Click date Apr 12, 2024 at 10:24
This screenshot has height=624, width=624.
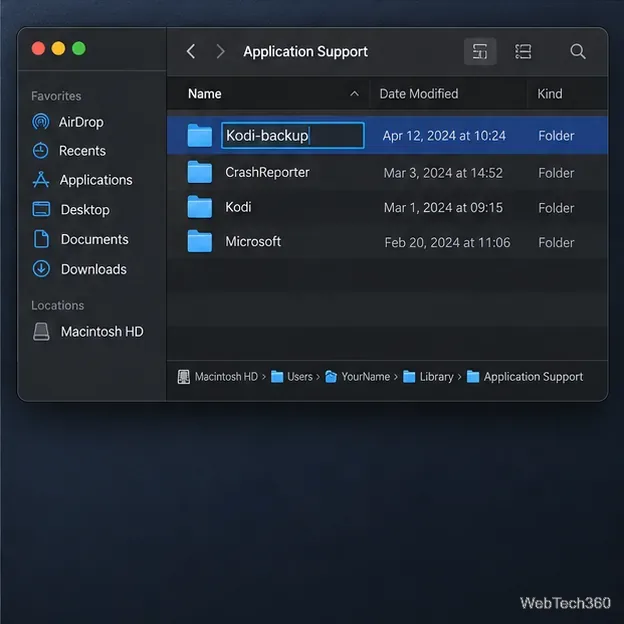[x=444, y=136]
